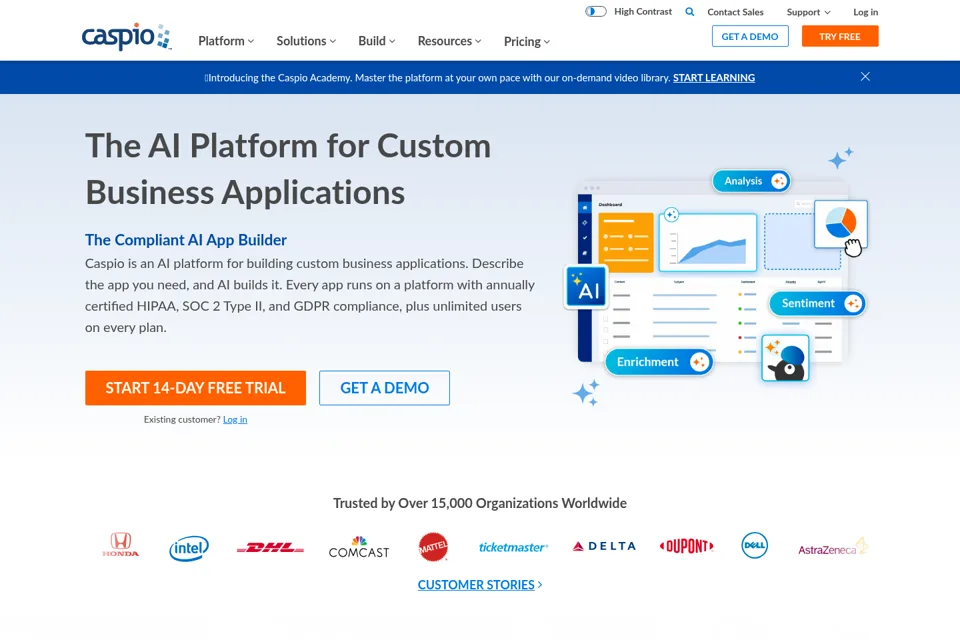Click "The AI Platform for Custom" headline
The image size is (960, 640).
pyautogui.click(x=288, y=146)
